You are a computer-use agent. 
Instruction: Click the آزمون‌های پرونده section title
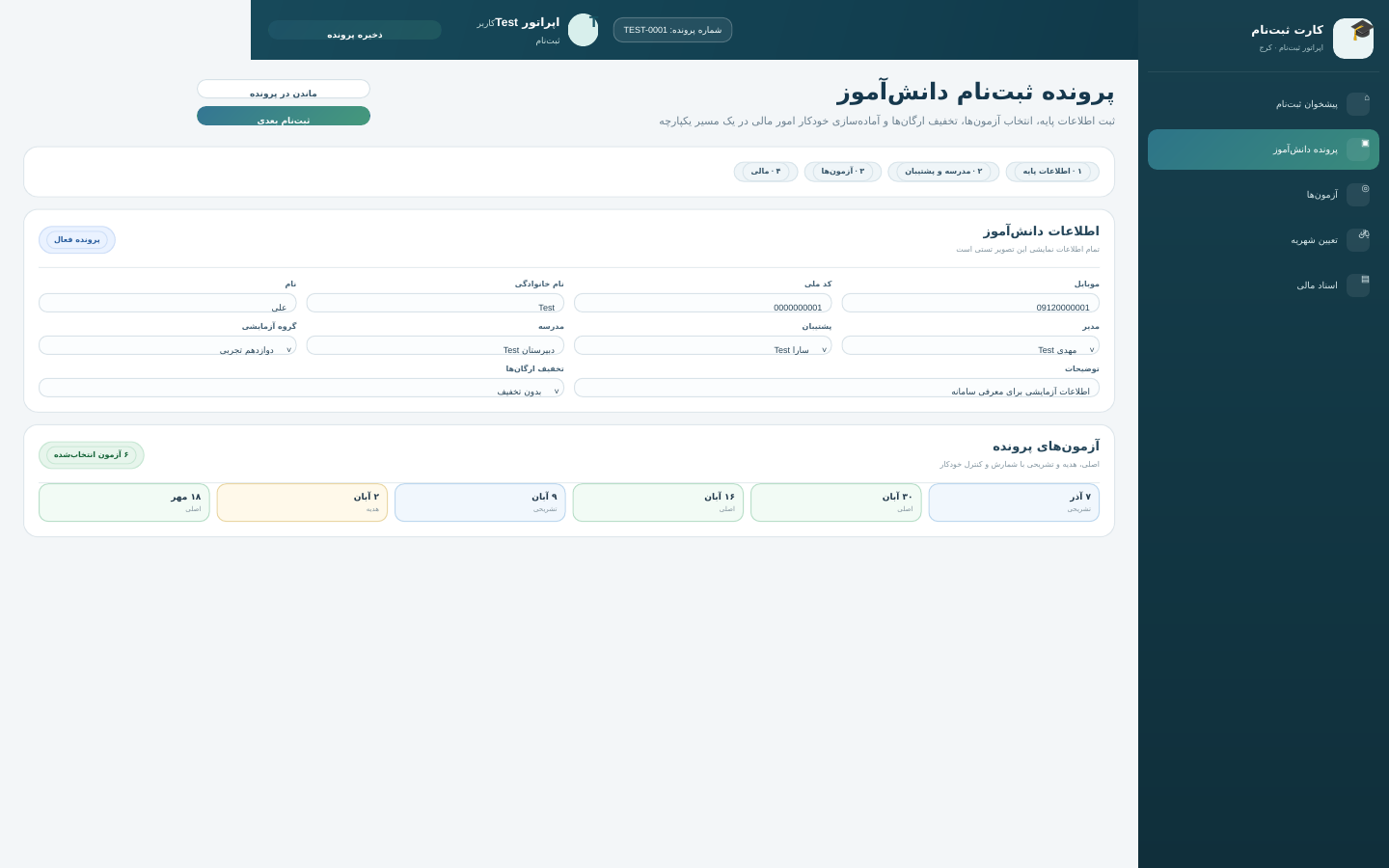click(x=1046, y=447)
